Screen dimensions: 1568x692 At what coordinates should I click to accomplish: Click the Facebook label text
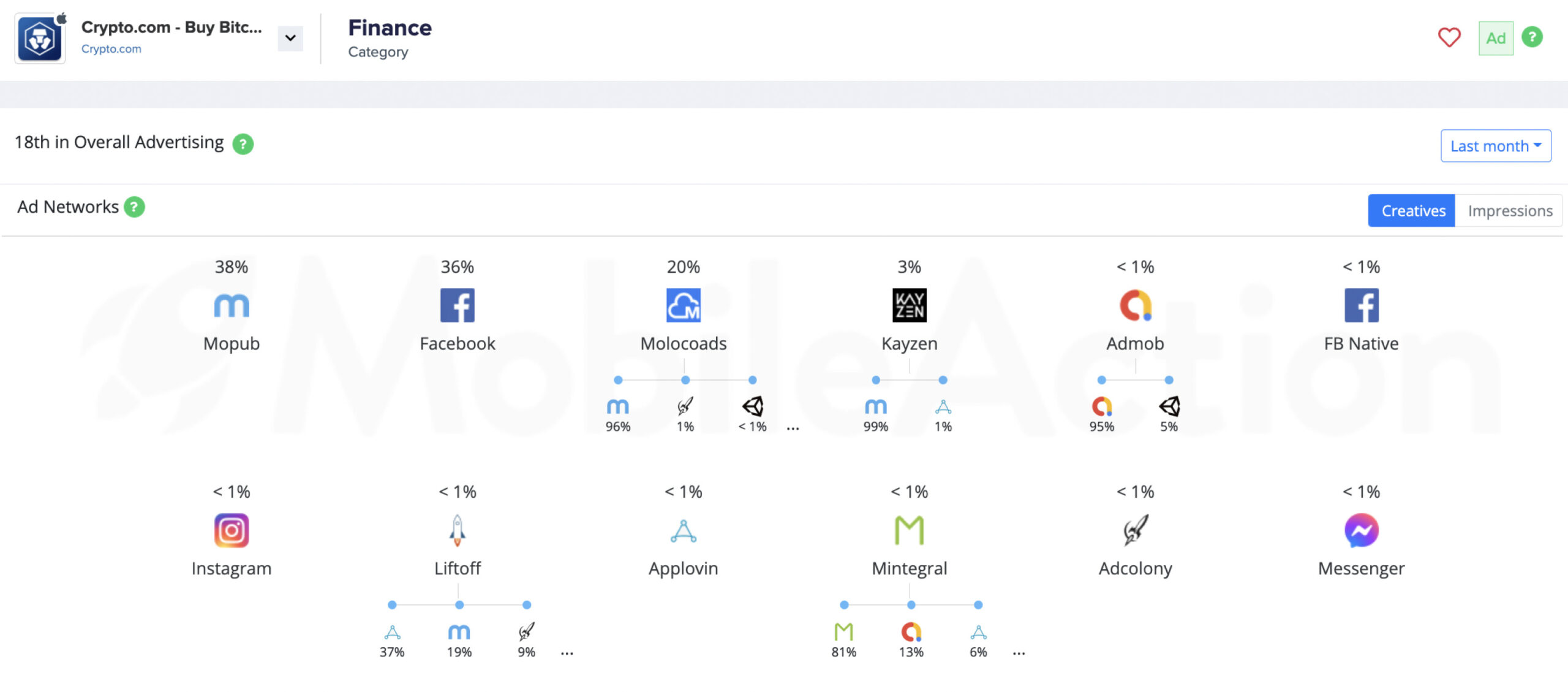pyautogui.click(x=458, y=343)
